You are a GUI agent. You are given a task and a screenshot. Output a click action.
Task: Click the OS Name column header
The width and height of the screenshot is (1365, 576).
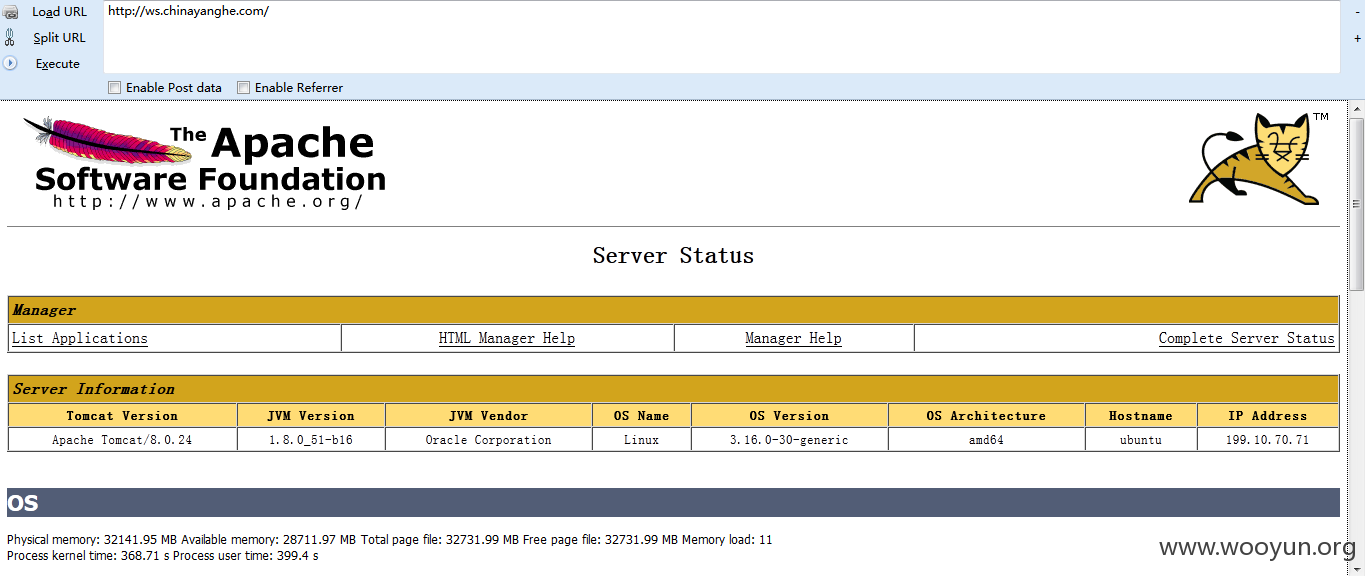(x=641, y=416)
